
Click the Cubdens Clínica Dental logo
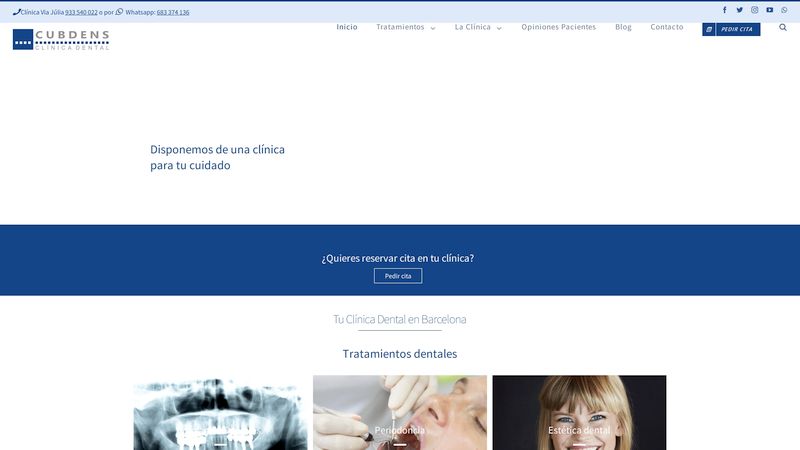[61, 39]
